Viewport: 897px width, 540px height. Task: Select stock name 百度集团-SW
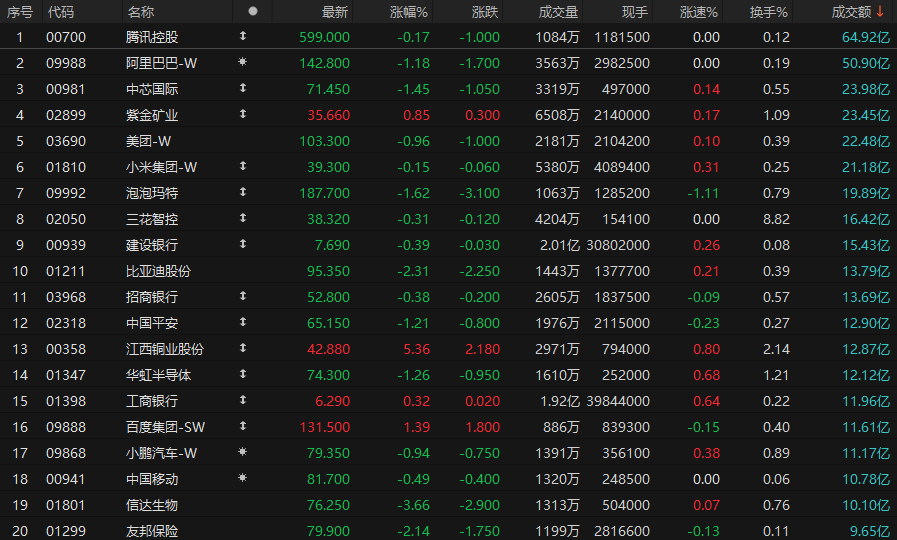(165, 427)
